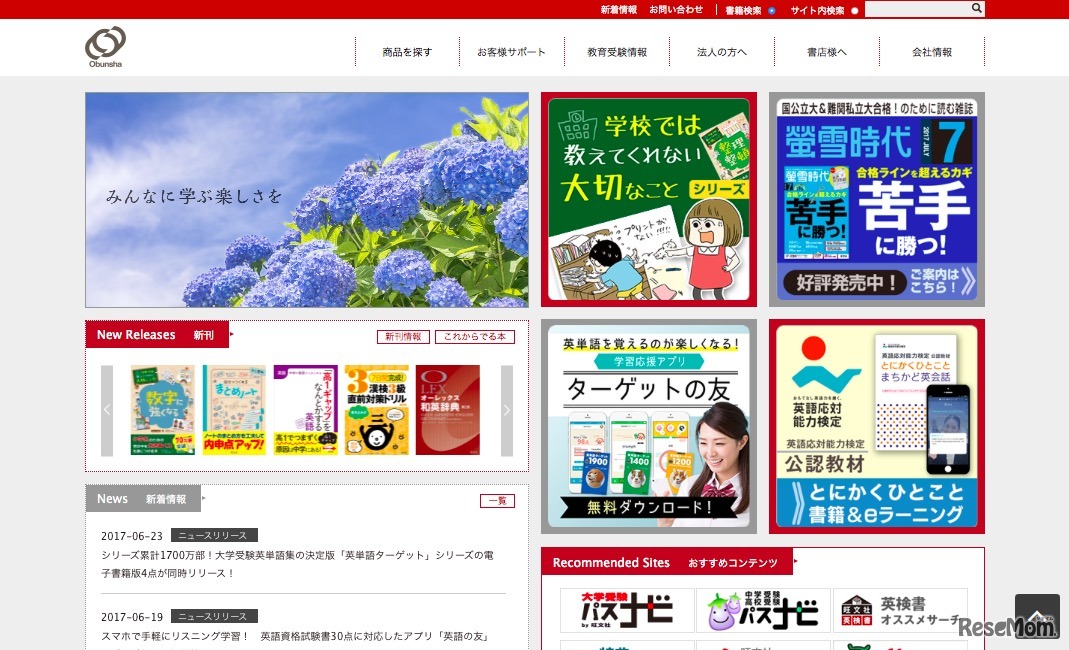This screenshot has height=650, width=1069.
Task: Open the 大学受験パスナビ site logo
Action: click(x=627, y=610)
